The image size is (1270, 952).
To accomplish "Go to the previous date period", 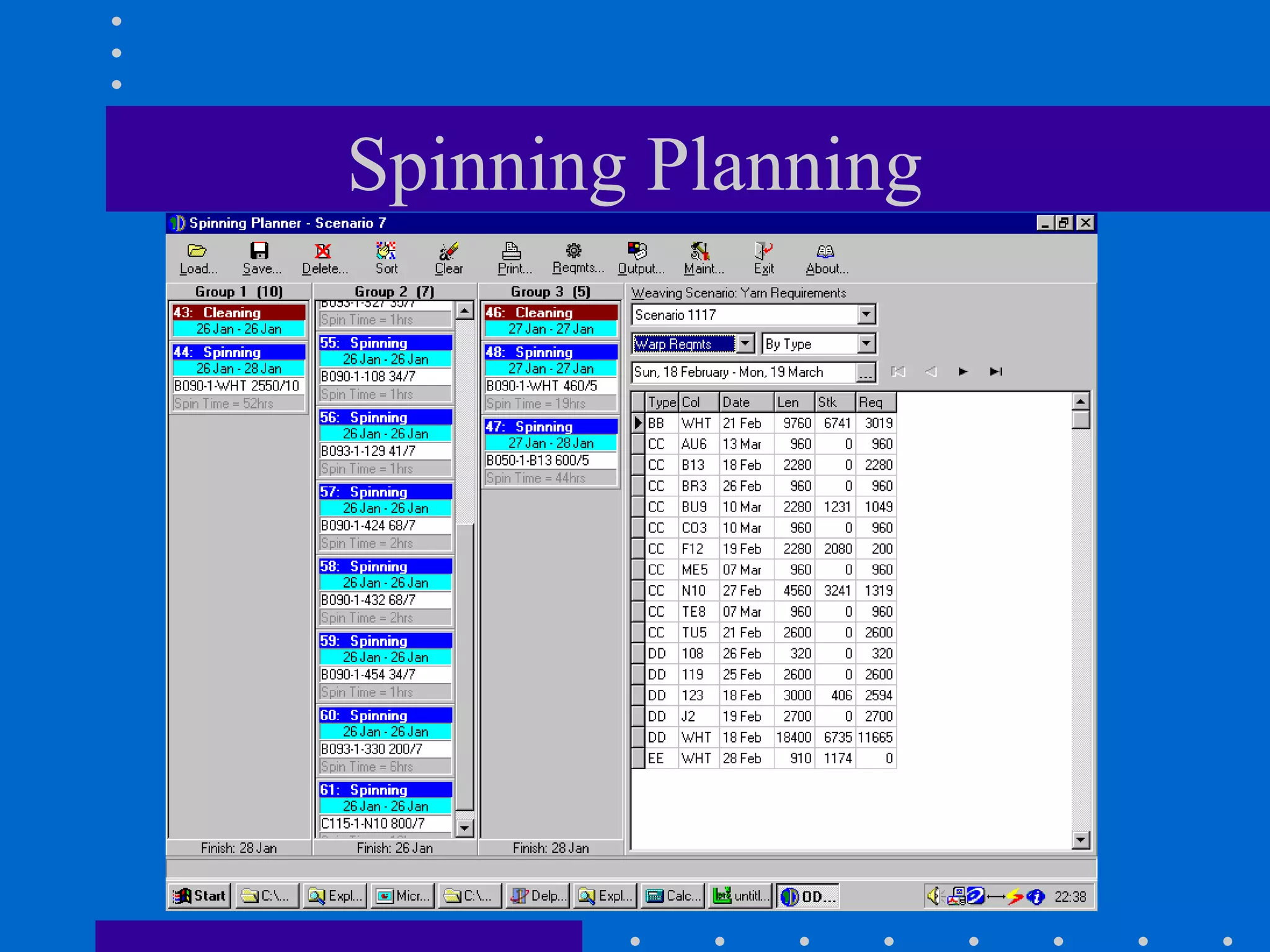I will click(x=931, y=371).
